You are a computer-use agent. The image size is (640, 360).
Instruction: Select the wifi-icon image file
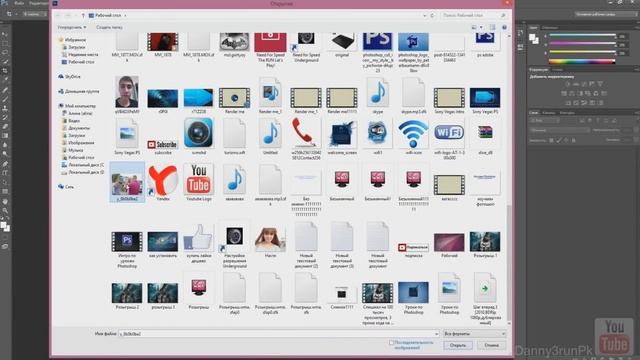coord(413,137)
